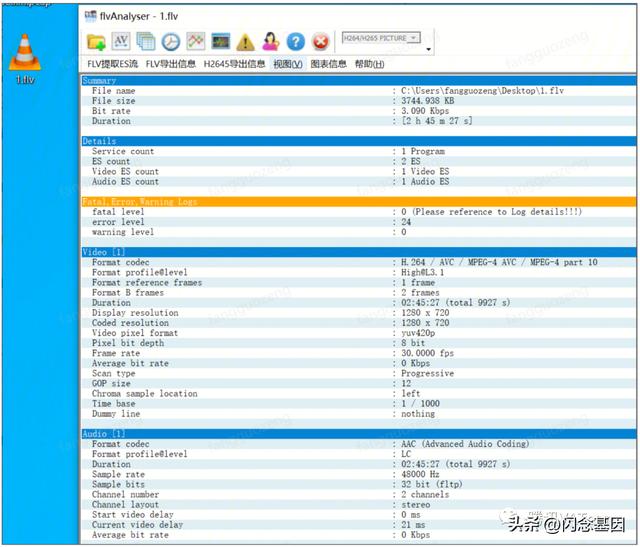
Task: Click the toolbar overflow arrow
Action: [429, 49]
